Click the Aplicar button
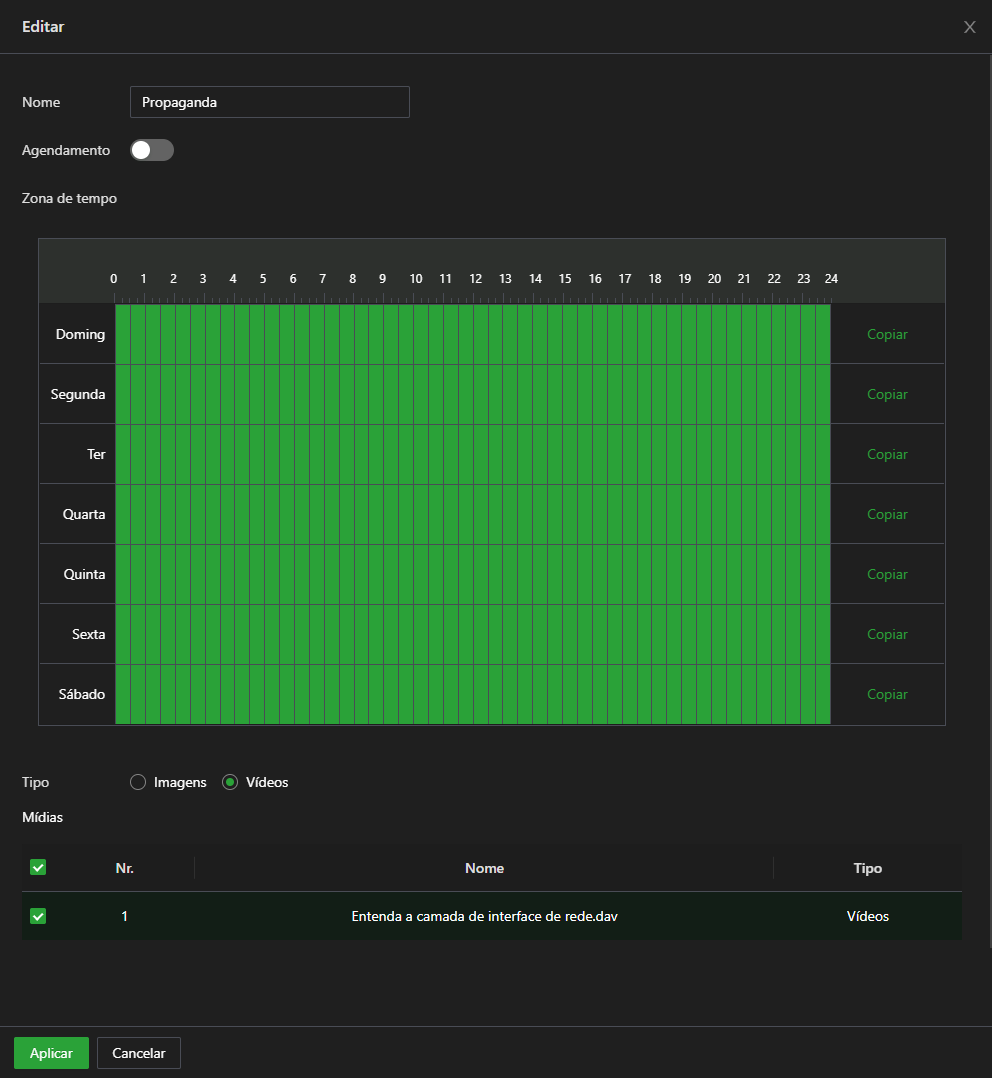The image size is (992, 1078). (52, 1053)
